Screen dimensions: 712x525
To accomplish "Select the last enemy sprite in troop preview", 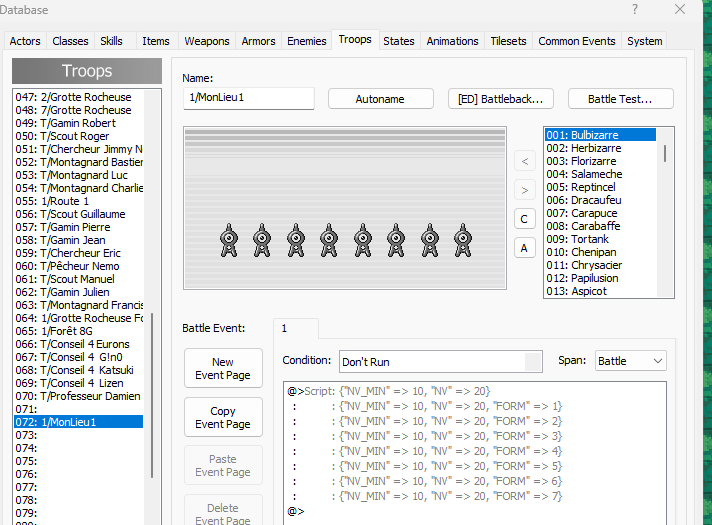I will (x=463, y=240).
